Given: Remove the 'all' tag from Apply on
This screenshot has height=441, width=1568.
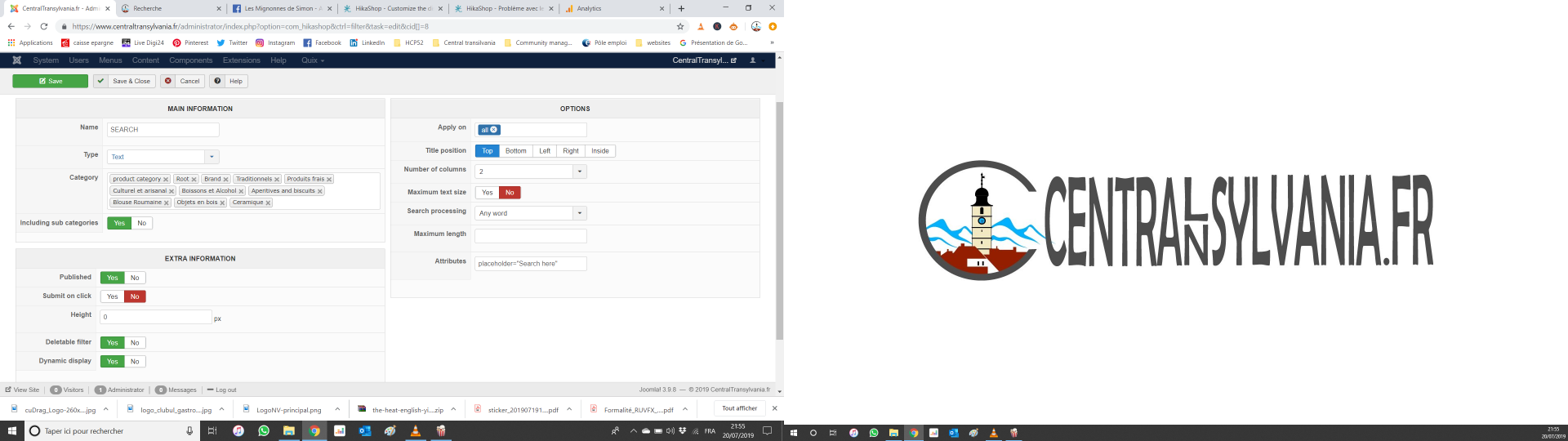Looking at the screenshot, I should pyautogui.click(x=493, y=130).
